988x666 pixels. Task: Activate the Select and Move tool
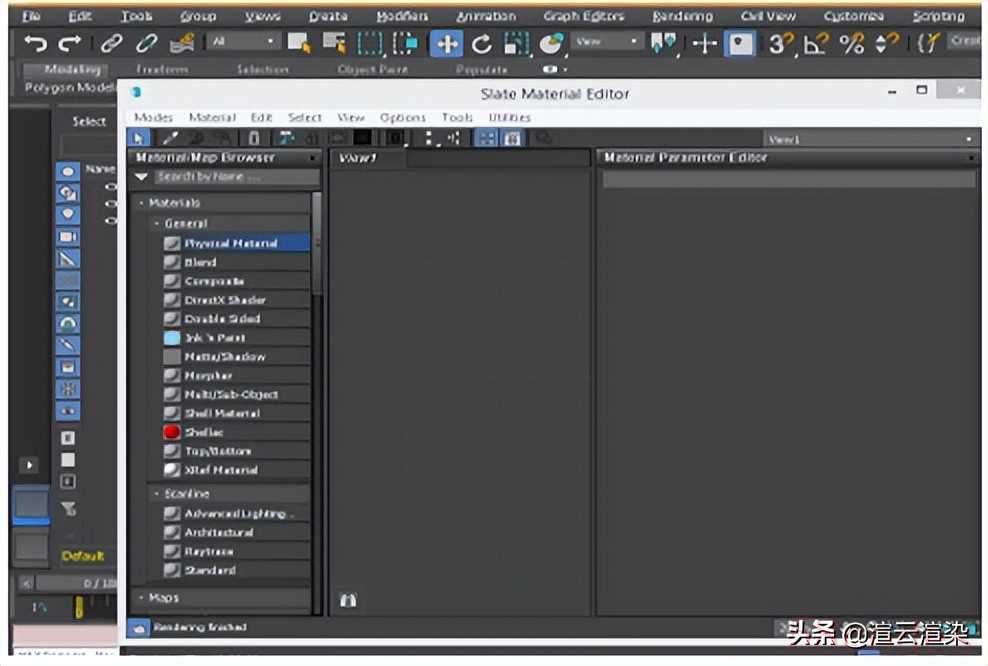446,44
